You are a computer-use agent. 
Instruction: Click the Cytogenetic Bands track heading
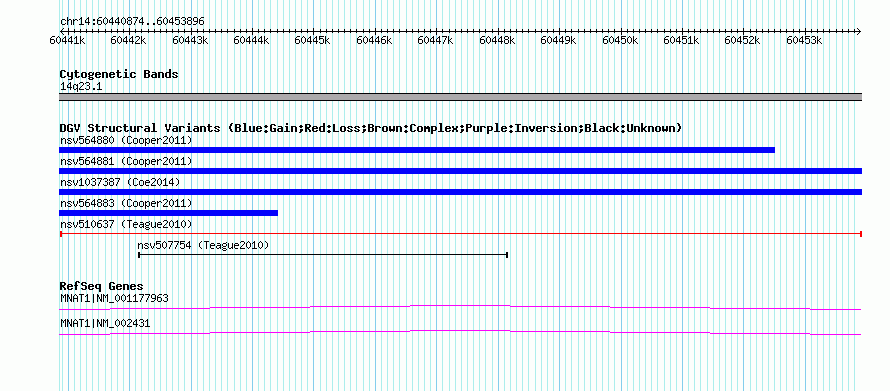pyautogui.click(x=119, y=74)
